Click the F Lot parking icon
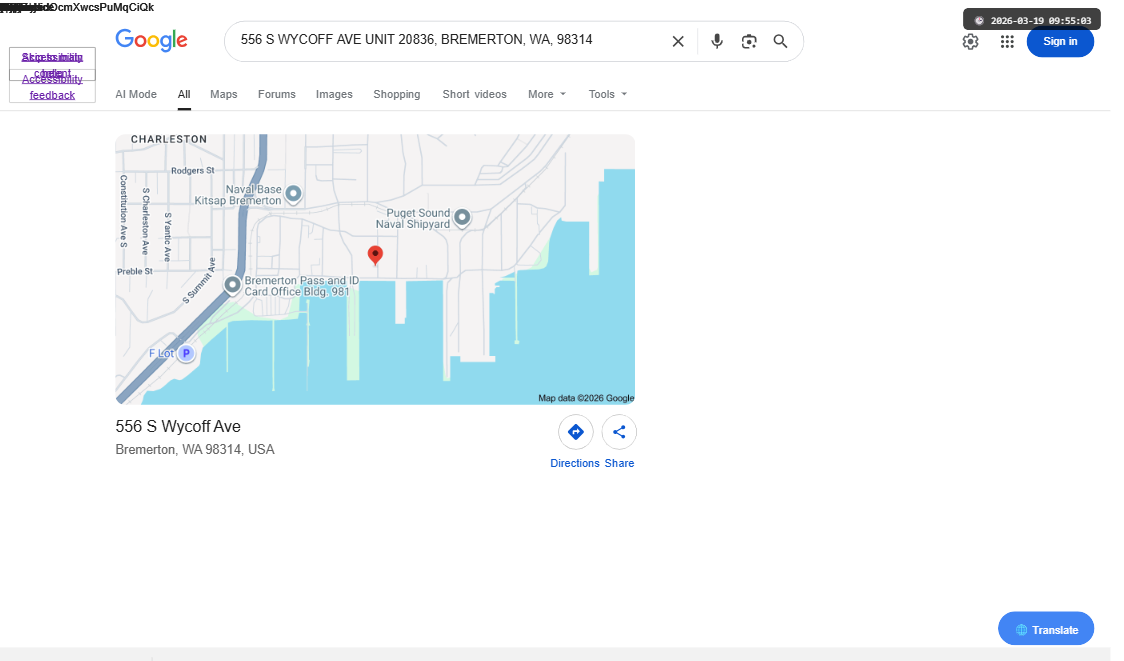Viewport: 1124px width, 661px height. coord(186,353)
